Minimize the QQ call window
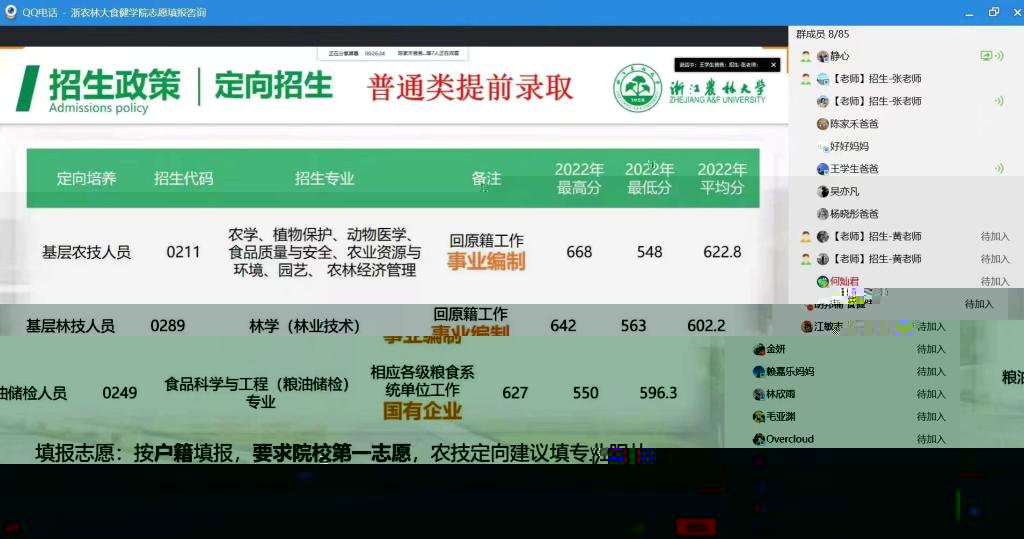This screenshot has width=1024, height=539. click(x=969, y=12)
